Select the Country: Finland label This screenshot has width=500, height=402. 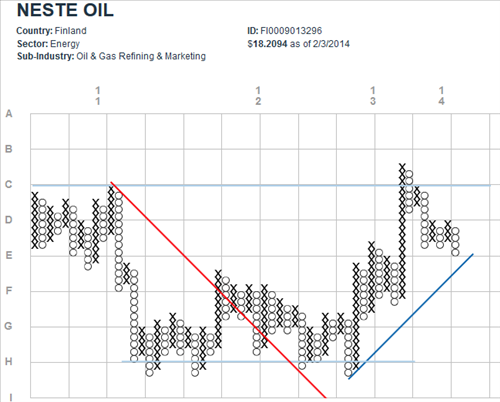[51, 31]
